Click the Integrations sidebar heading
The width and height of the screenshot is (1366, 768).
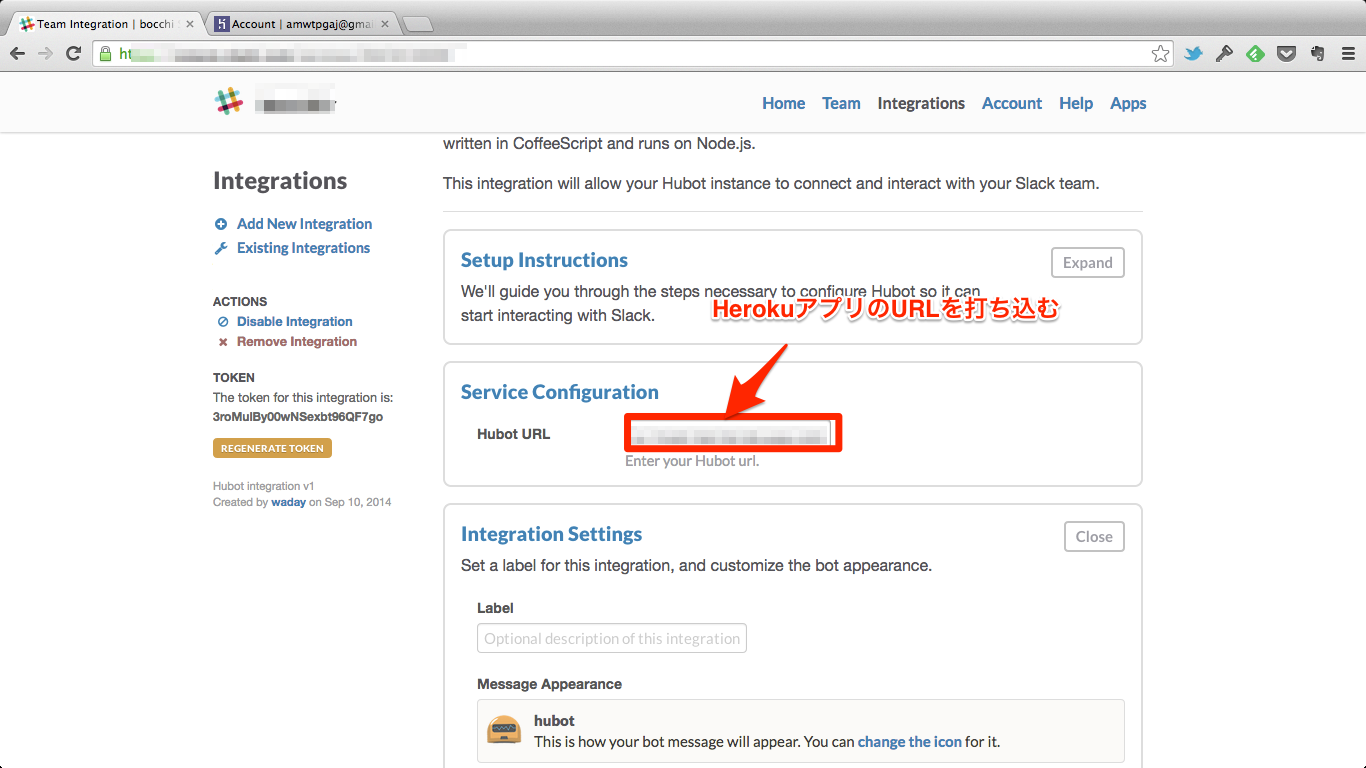point(280,181)
